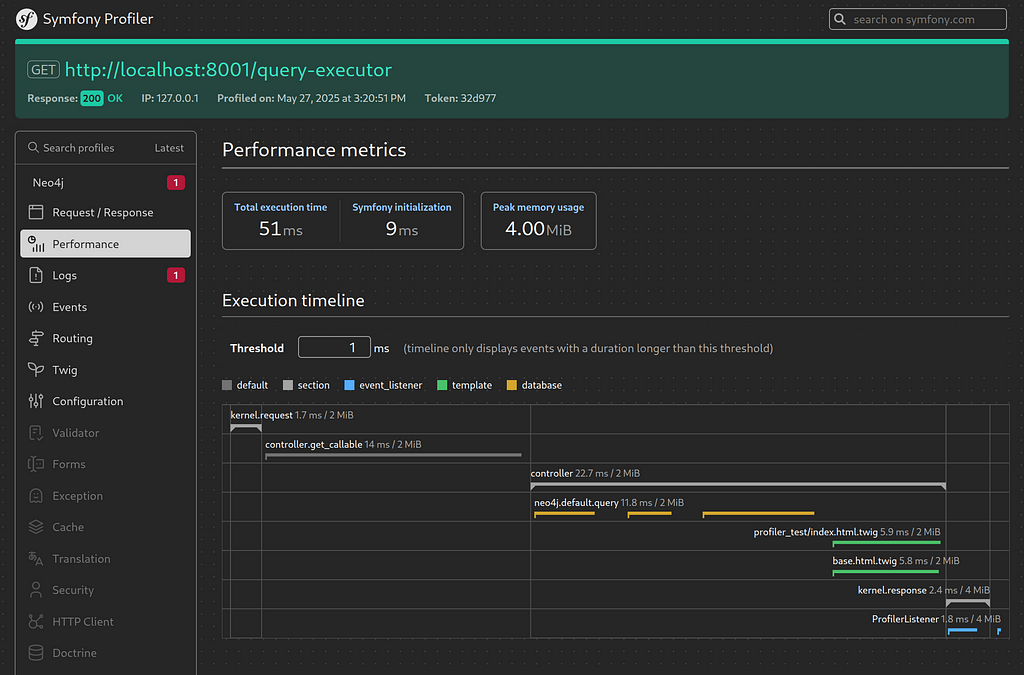Screen dimensions: 1024x675
Task: Click the Security user icon
Action: click(36, 590)
